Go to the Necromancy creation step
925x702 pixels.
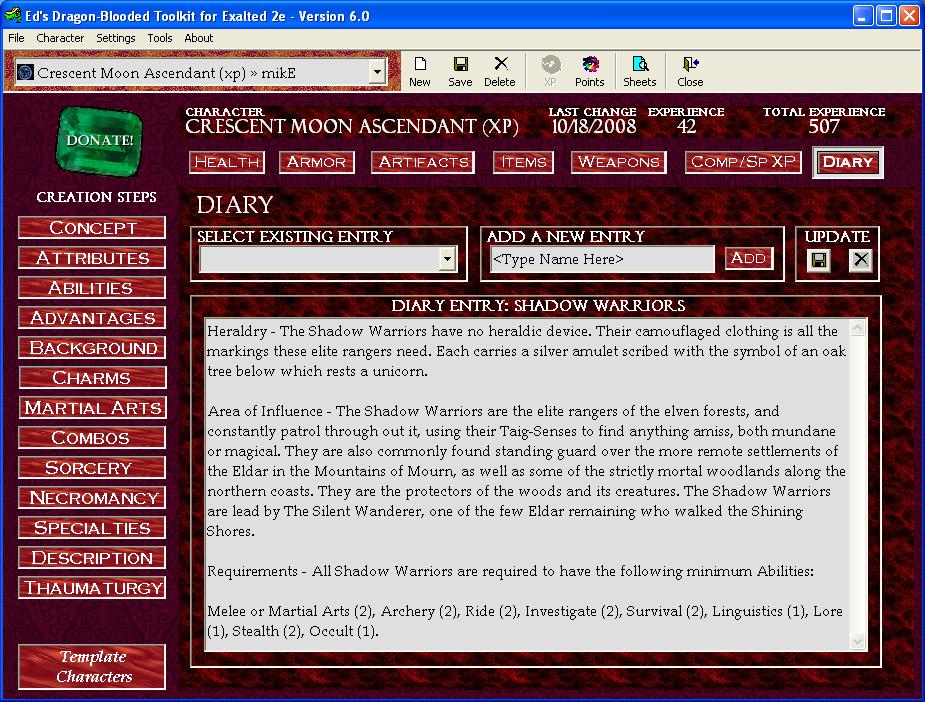point(92,498)
